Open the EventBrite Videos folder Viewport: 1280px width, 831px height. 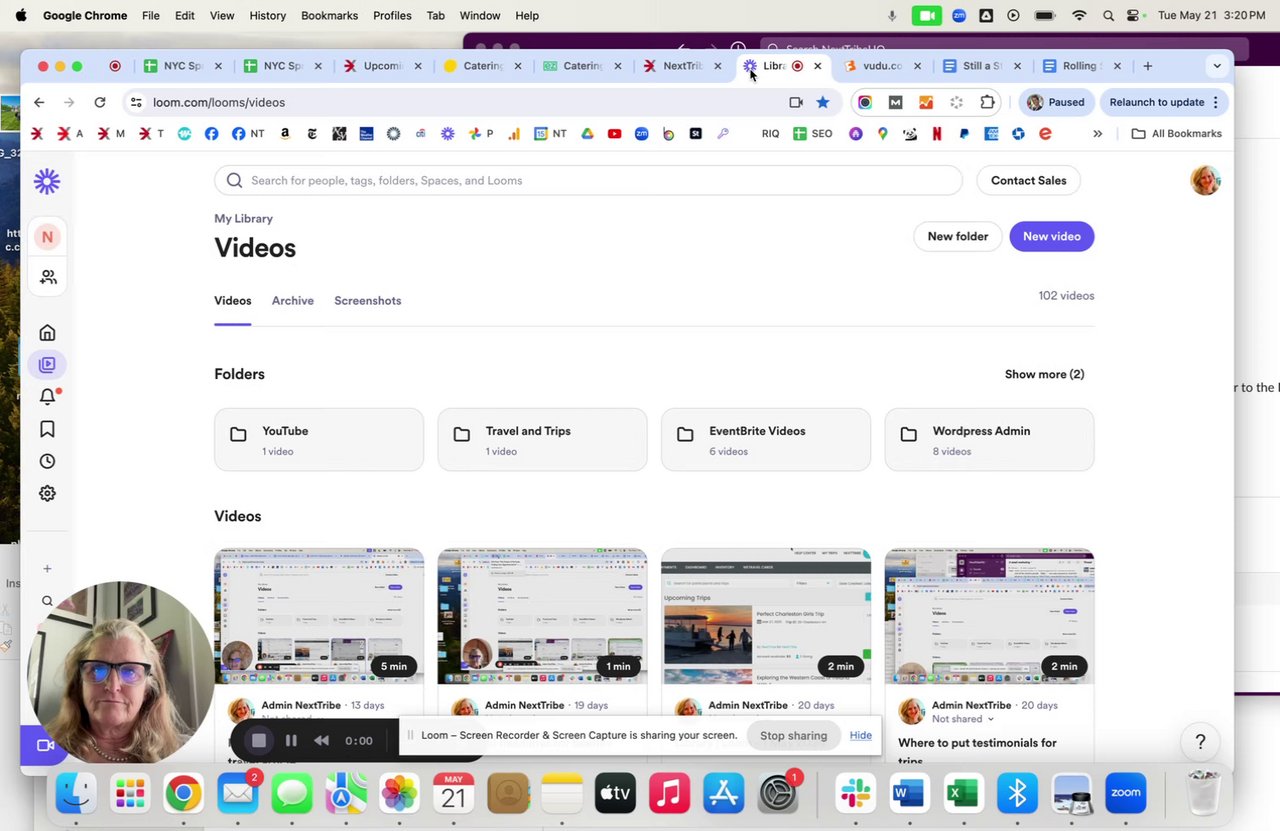pos(766,439)
